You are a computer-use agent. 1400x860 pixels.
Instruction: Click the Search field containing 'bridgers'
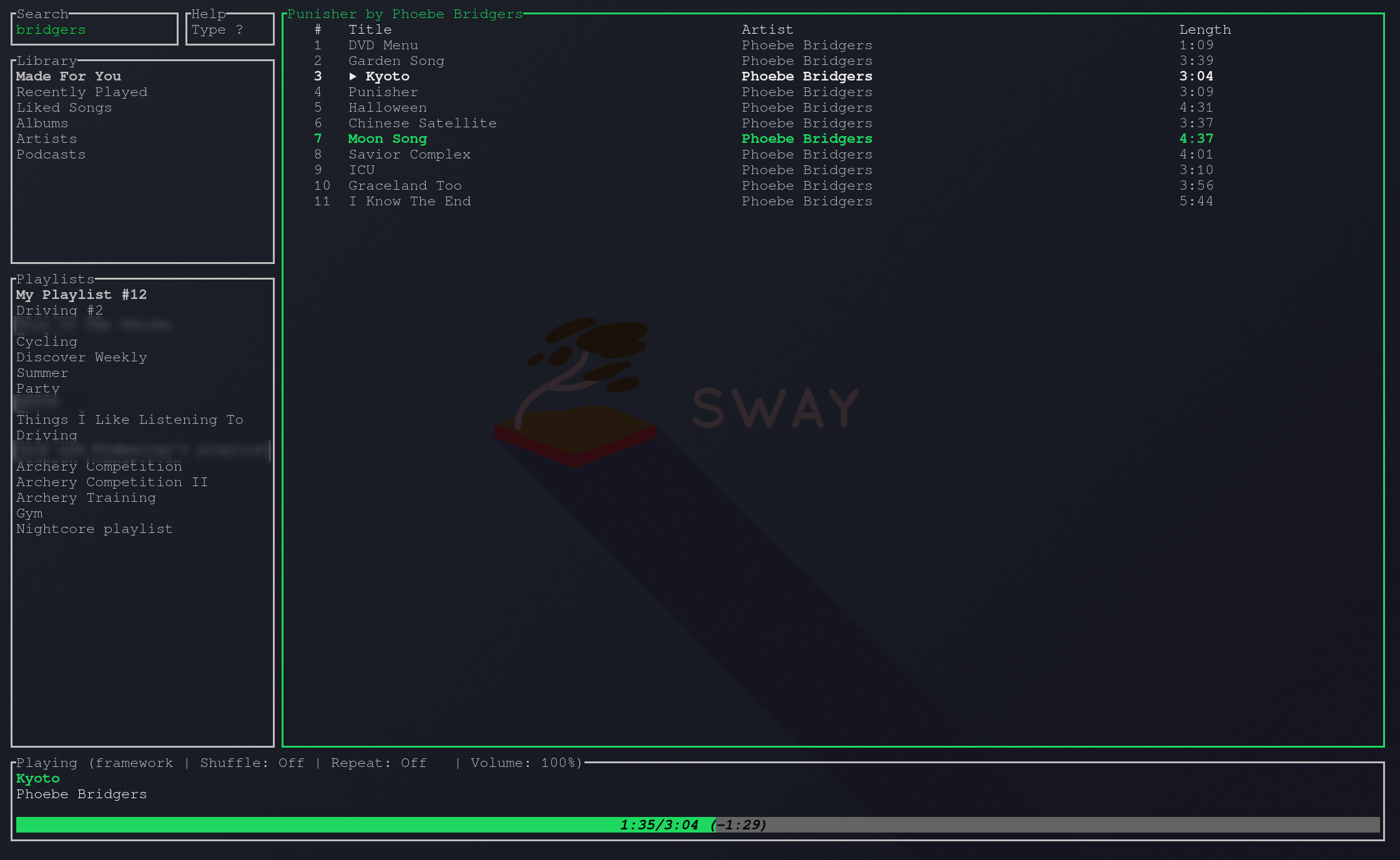coord(94,29)
